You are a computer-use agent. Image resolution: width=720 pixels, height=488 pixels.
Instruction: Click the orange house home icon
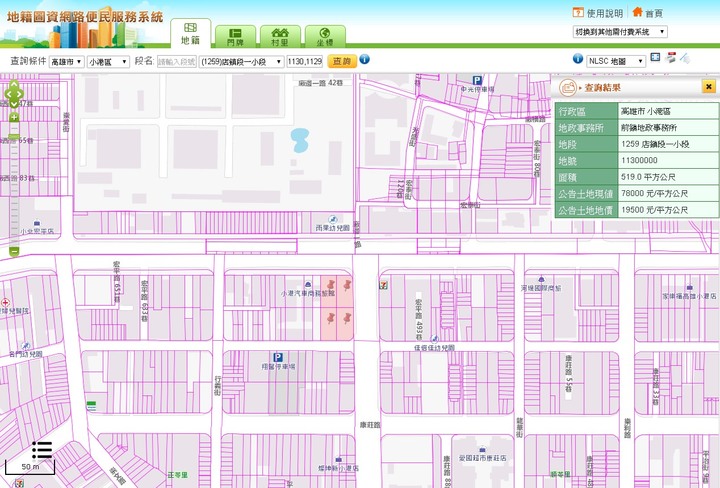[x=637, y=11]
